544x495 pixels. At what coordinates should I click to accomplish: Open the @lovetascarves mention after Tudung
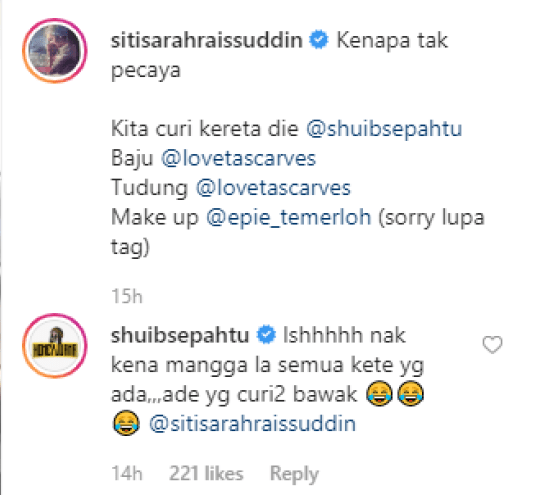click(x=273, y=188)
